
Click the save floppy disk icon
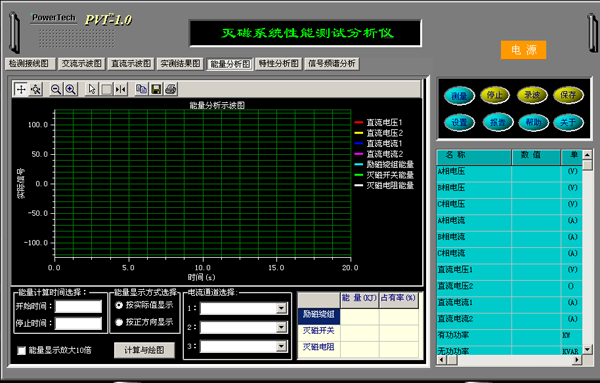pos(156,89)
